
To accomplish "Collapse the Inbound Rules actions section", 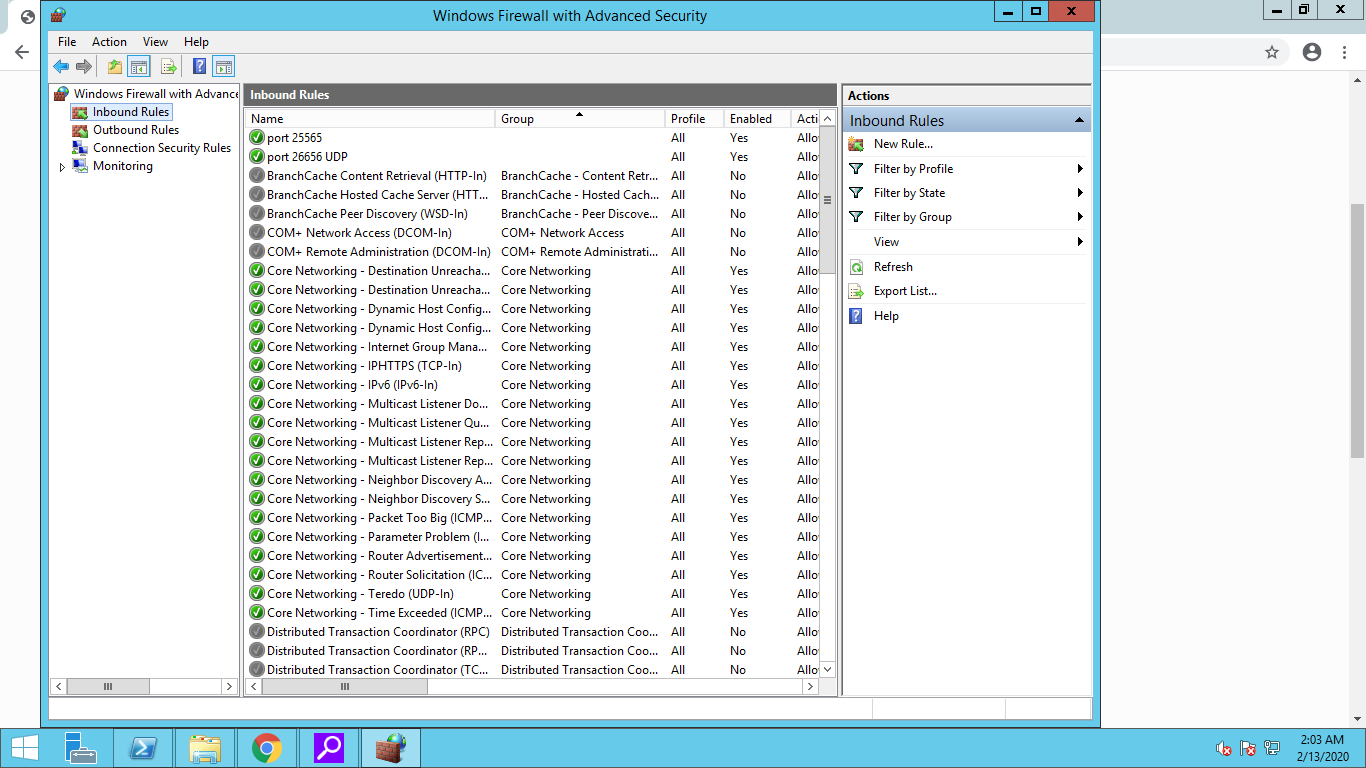I will (1079, 121).
